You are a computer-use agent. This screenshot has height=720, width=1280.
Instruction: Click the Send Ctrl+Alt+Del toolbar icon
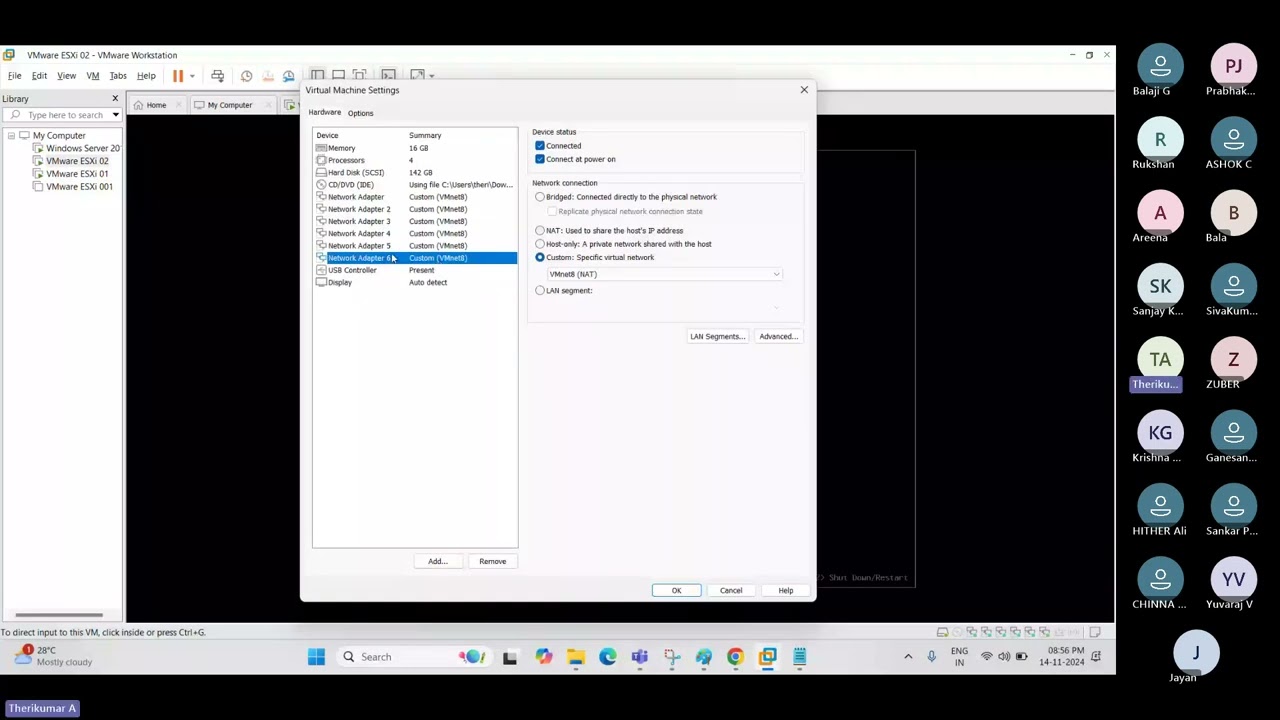217,76
